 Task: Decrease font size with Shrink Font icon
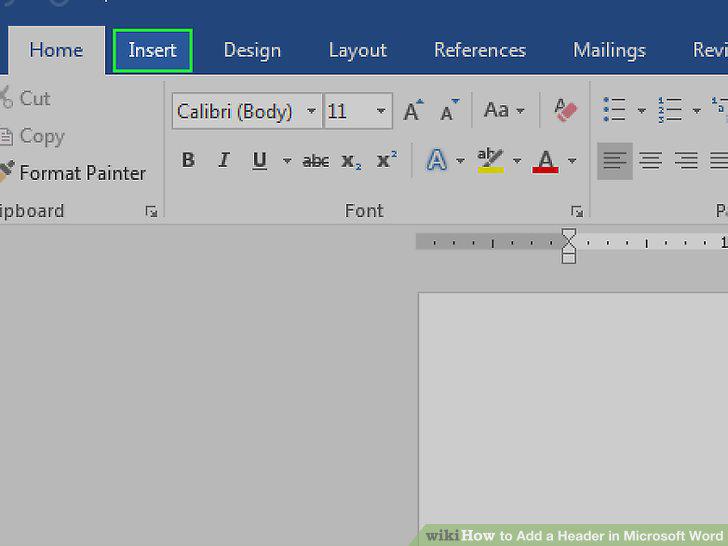tap(449, 110)
